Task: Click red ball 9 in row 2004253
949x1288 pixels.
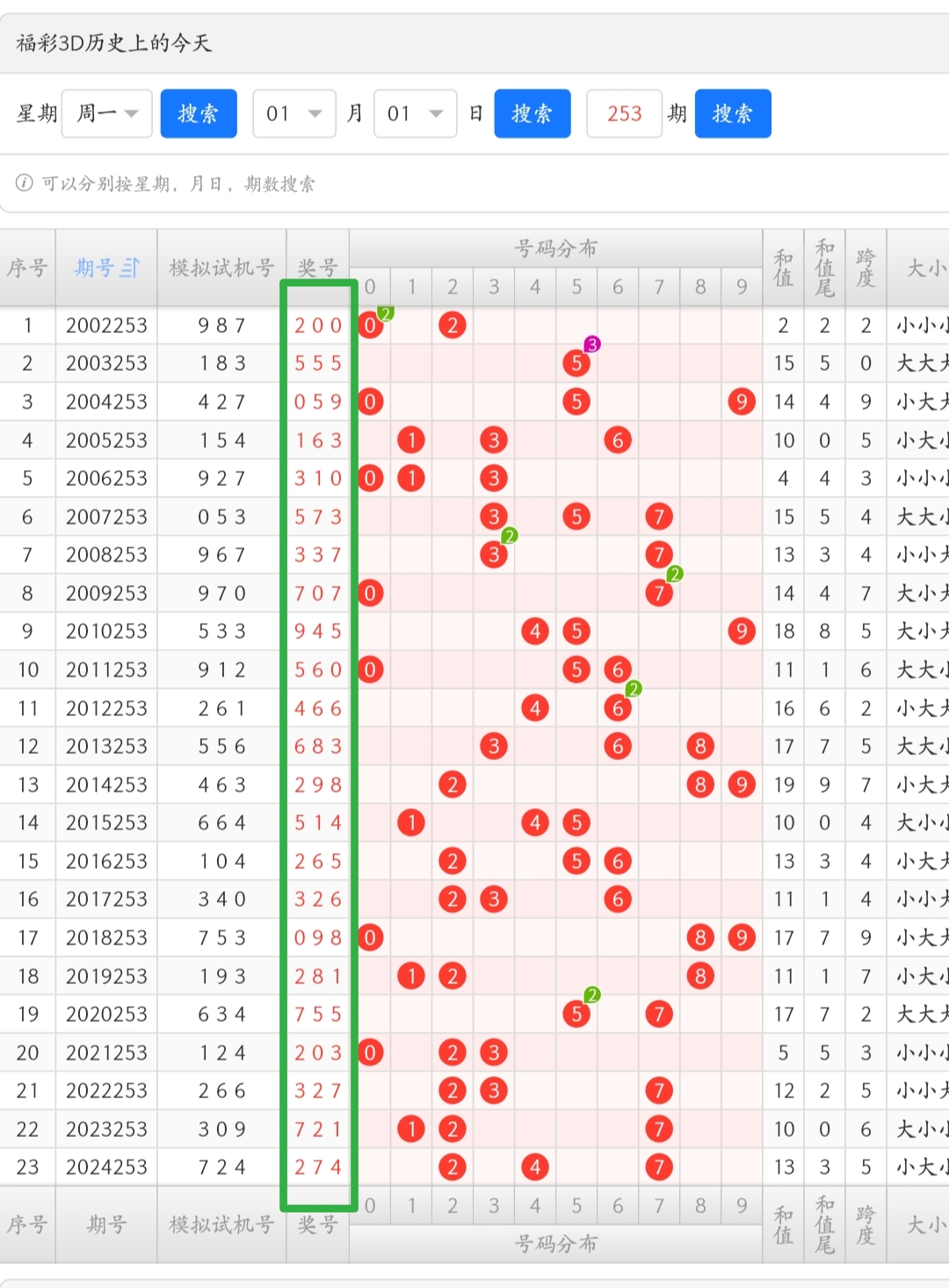Action: pos(742,402)
